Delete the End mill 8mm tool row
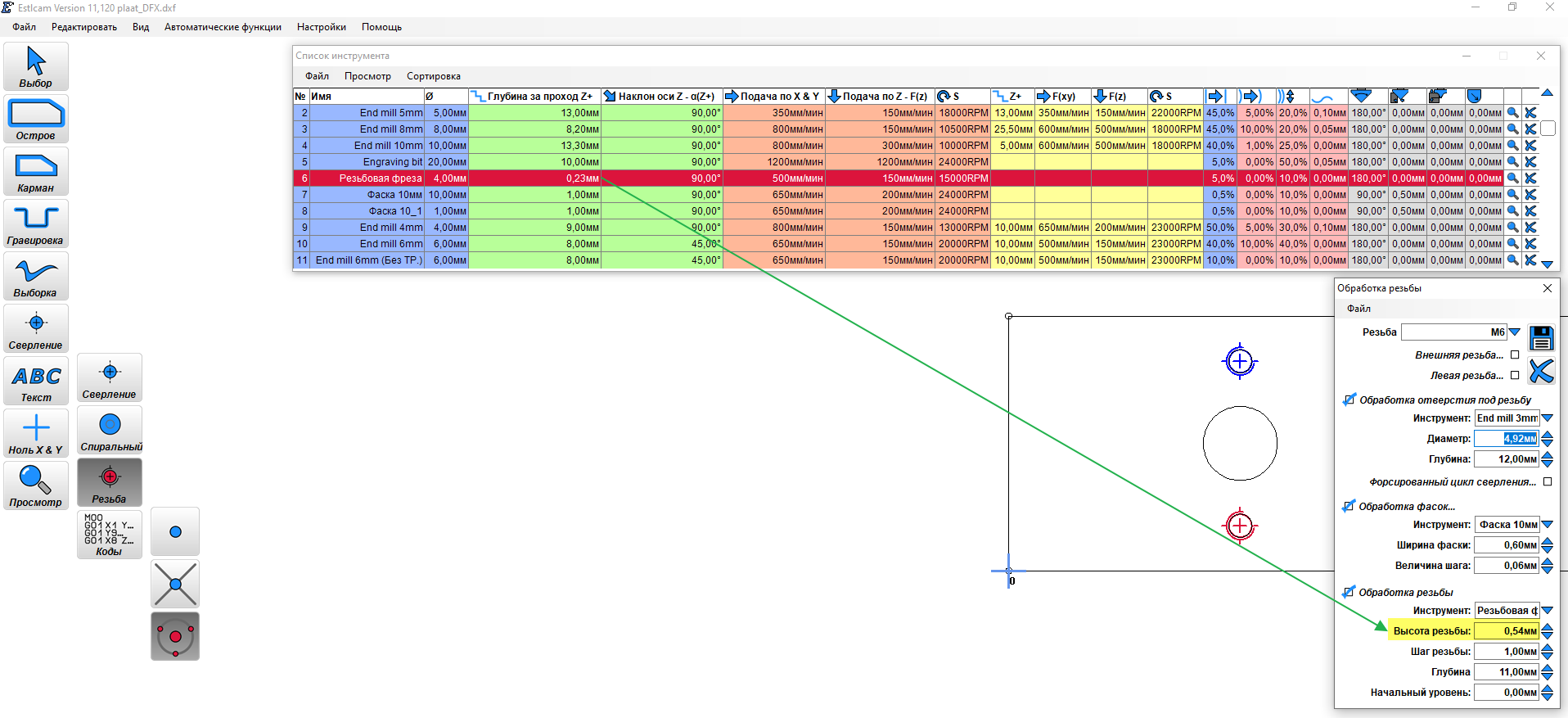 [x=1530, y=129]
